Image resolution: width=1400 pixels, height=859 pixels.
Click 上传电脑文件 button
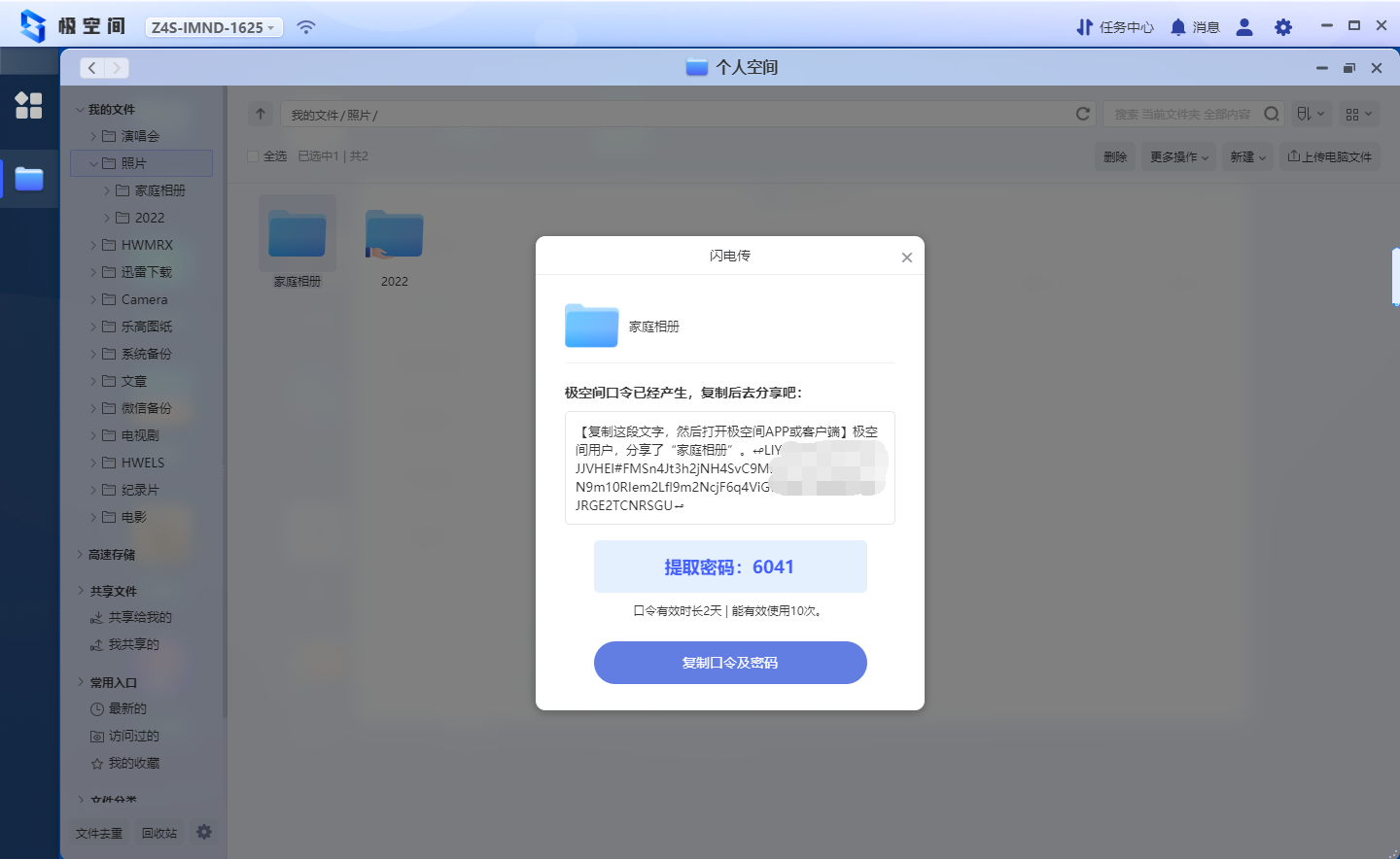point(1329,156)
